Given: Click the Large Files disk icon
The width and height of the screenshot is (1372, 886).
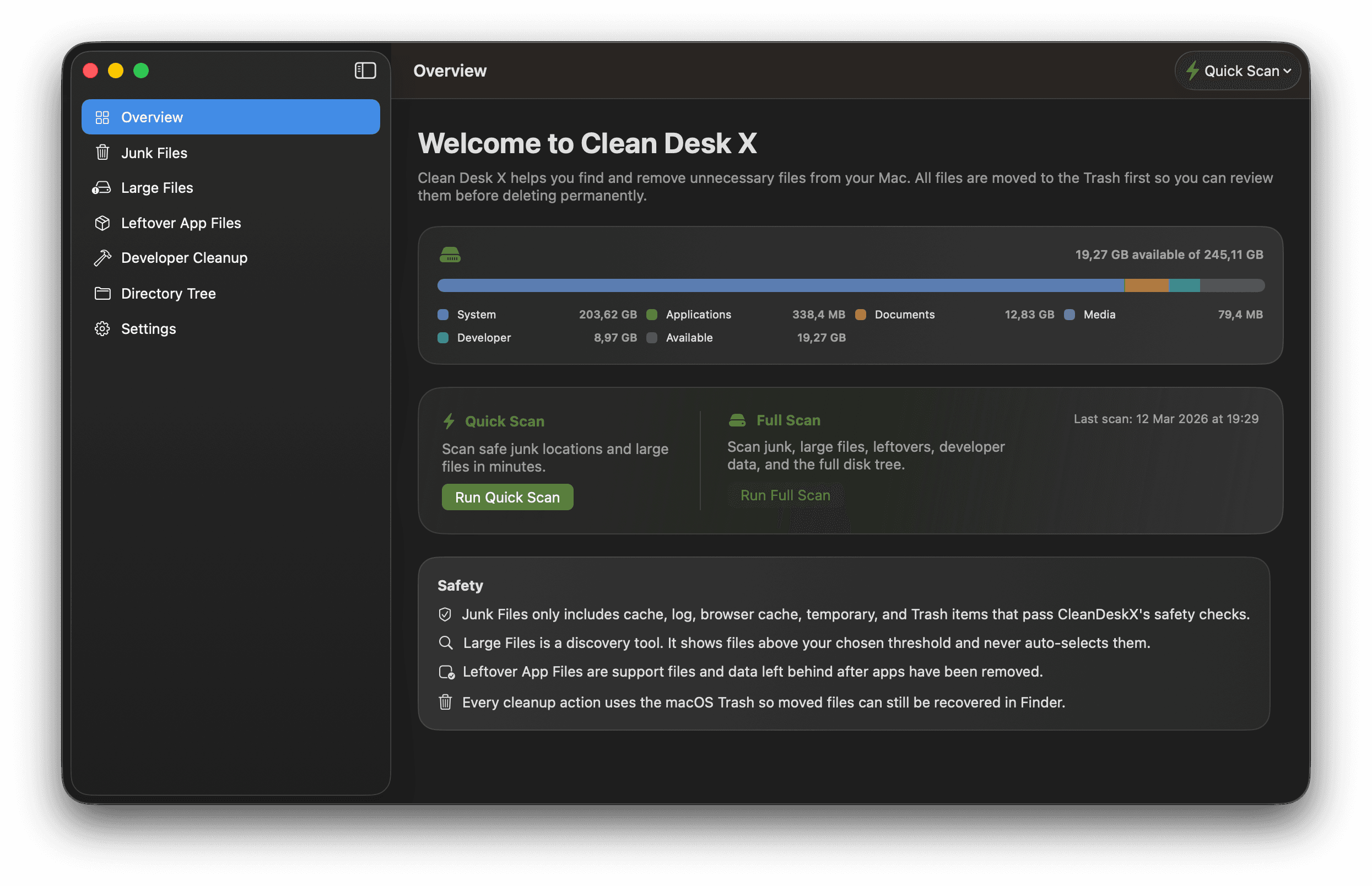Looking at the screenshot, I should tap(102, 187).
